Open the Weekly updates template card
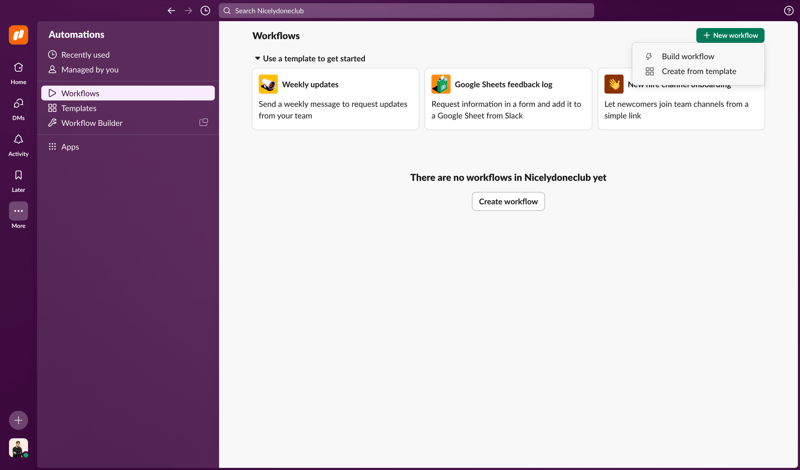Screen dimensions: 800x470 coord(335,99)
